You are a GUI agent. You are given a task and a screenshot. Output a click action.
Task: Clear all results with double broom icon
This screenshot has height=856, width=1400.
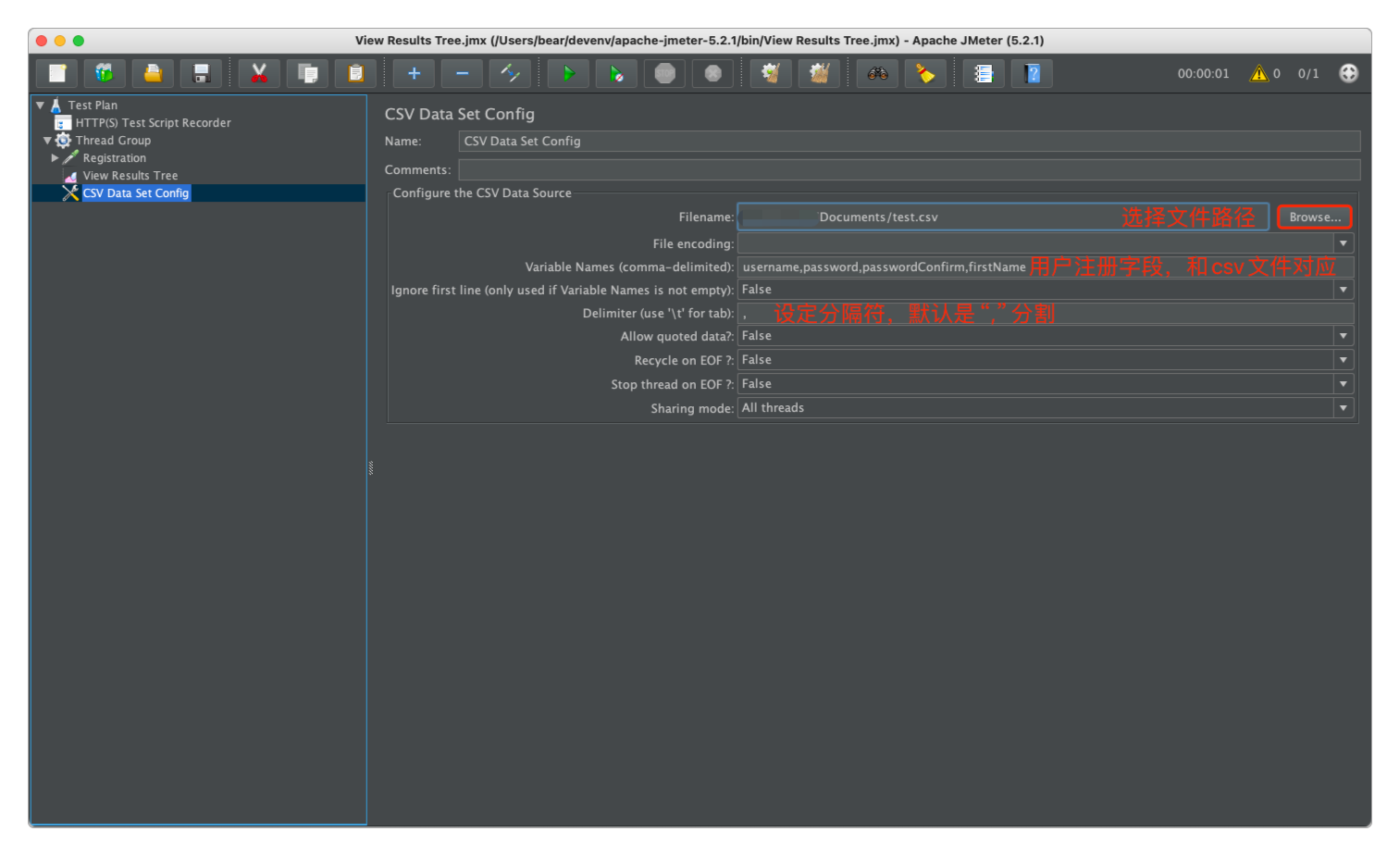[819, 73]
